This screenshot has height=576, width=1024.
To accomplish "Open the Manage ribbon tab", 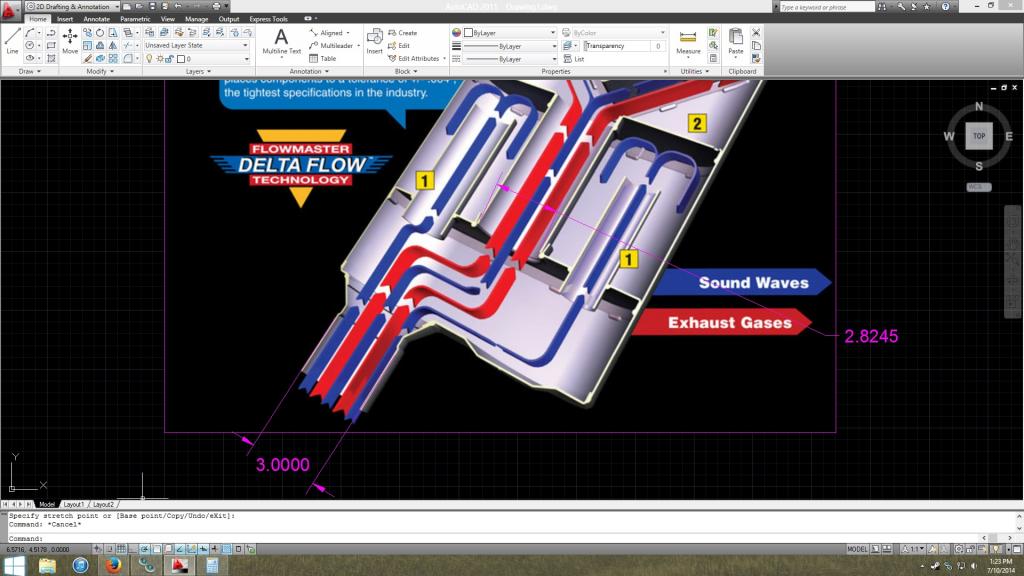I will tap(197, 19).
